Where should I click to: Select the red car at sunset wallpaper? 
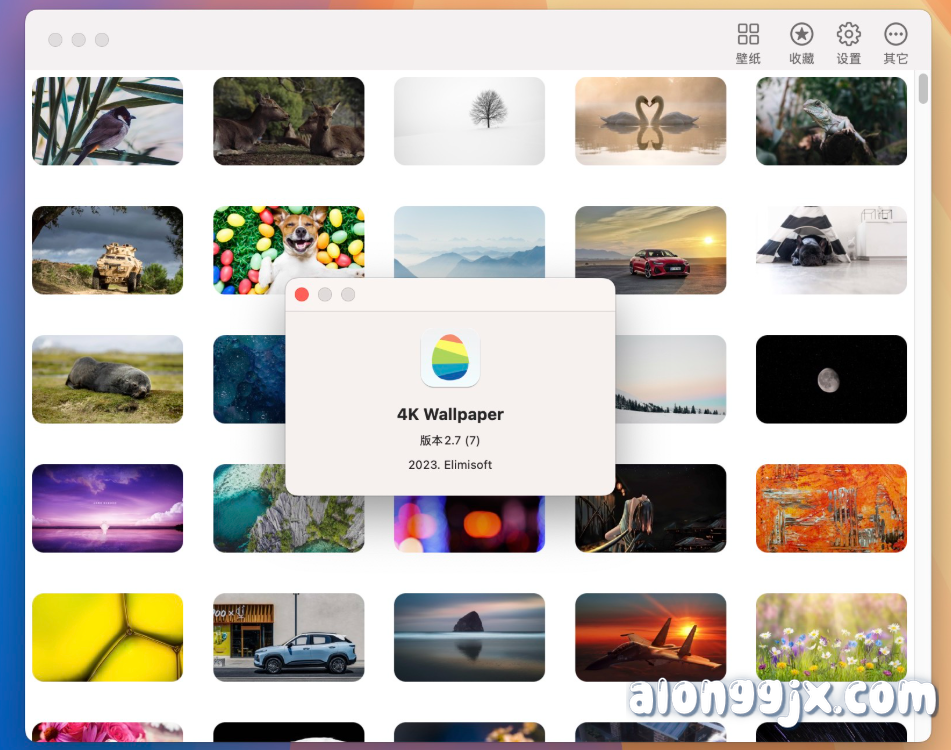click(x=650, y=250)
